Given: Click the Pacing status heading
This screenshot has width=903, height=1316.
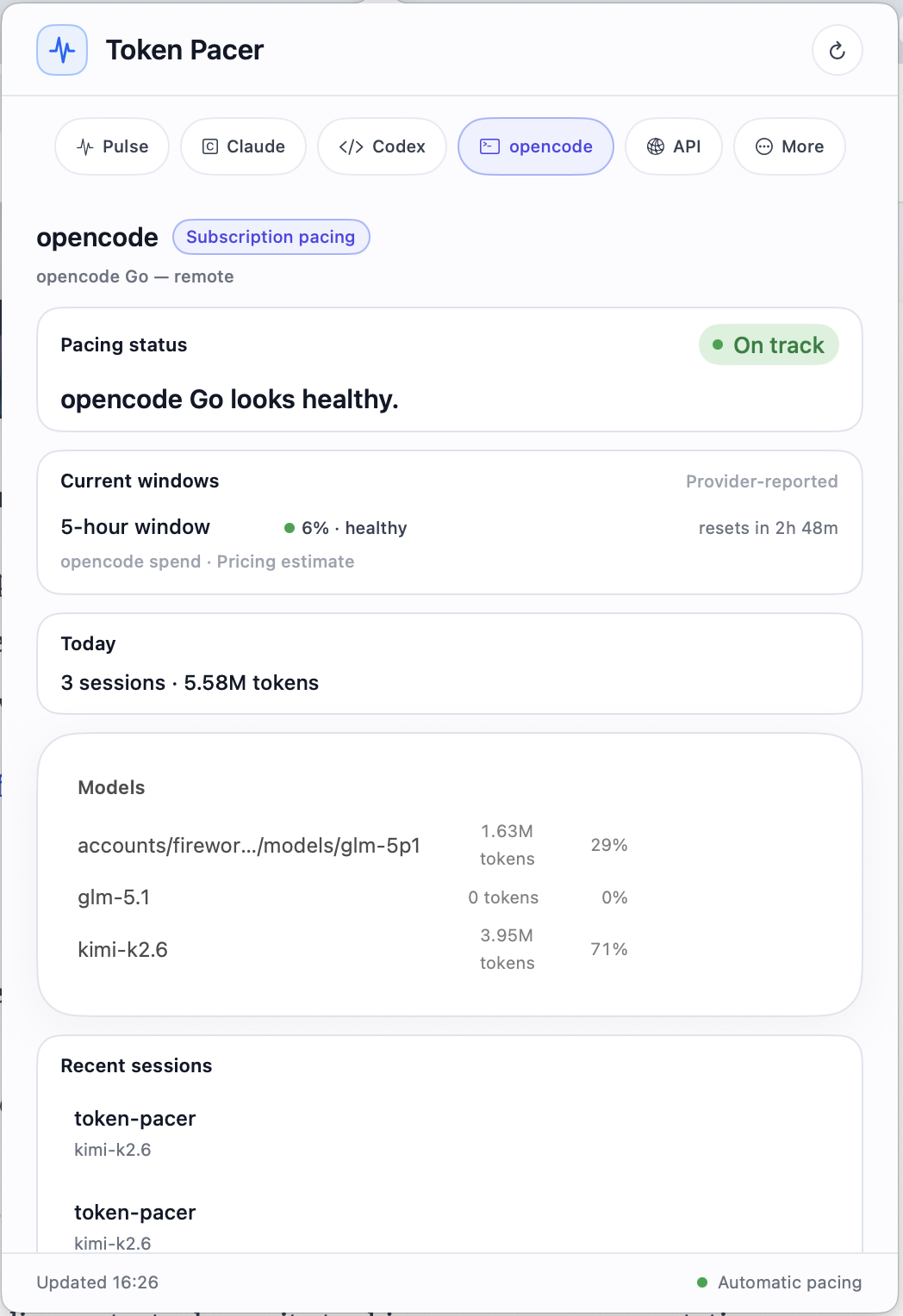Looking at the screenshot, I should (124, 345).
